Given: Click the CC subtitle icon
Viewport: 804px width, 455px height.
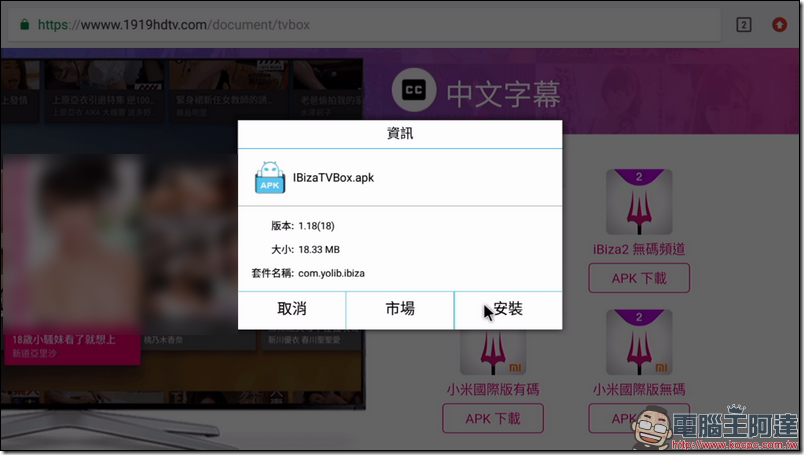Looking at the screenshot, I should pos(413,93).
